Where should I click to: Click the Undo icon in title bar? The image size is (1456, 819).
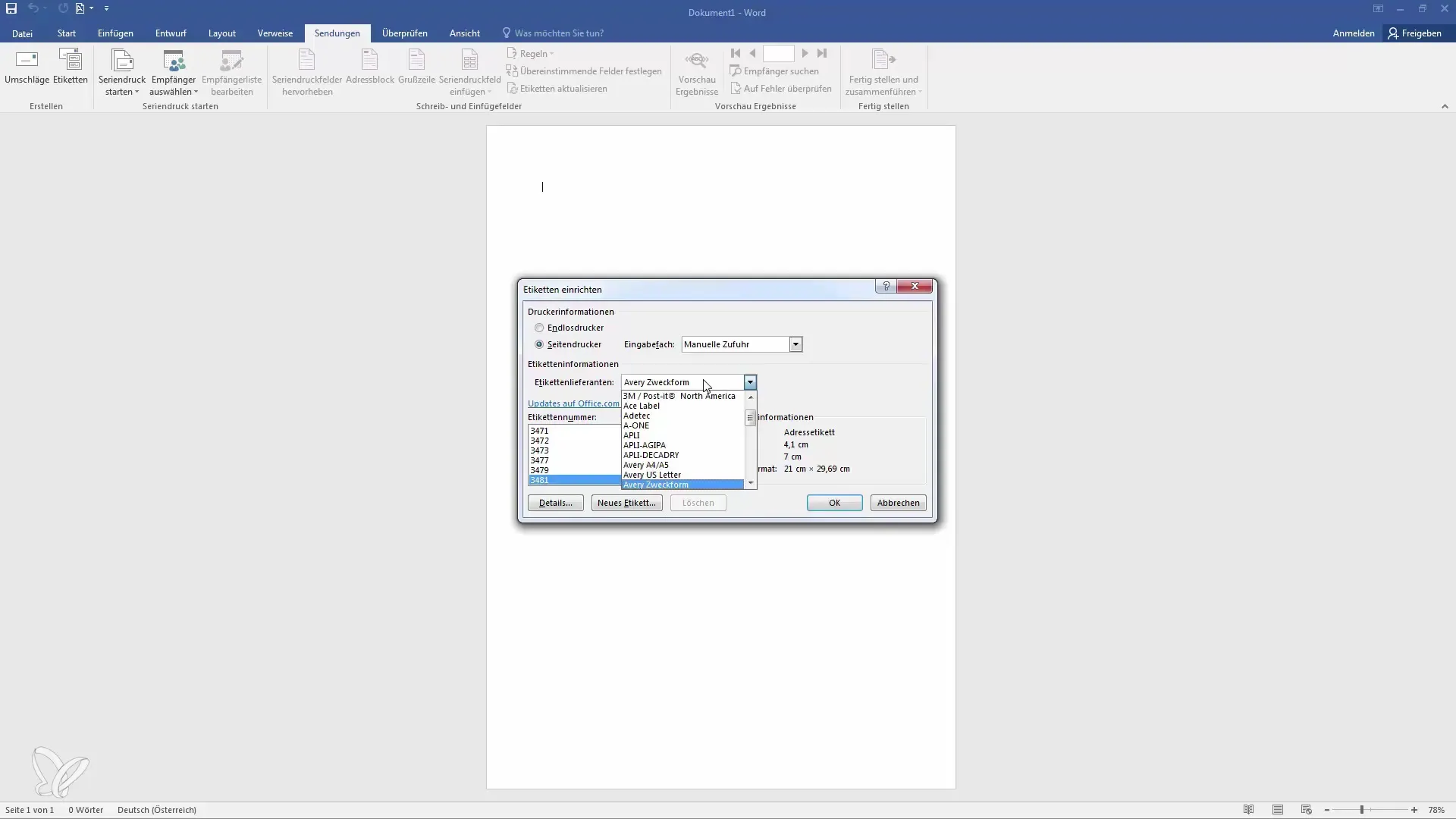coord(33,9)
